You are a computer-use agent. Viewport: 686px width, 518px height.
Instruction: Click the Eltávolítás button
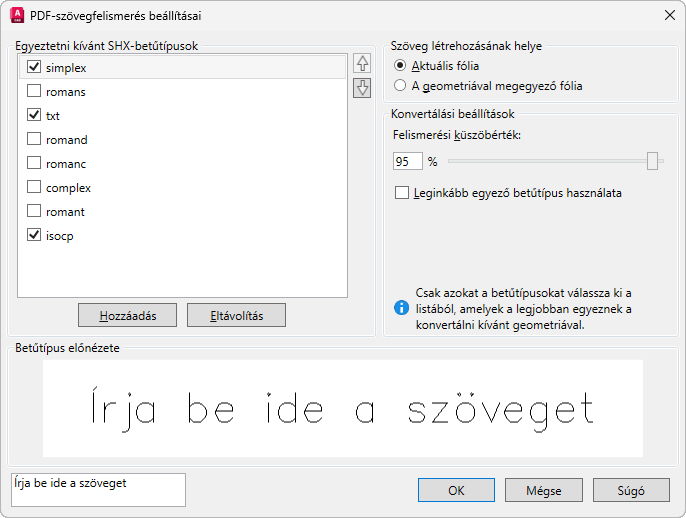pyautogui.click(x=236, y=315)
